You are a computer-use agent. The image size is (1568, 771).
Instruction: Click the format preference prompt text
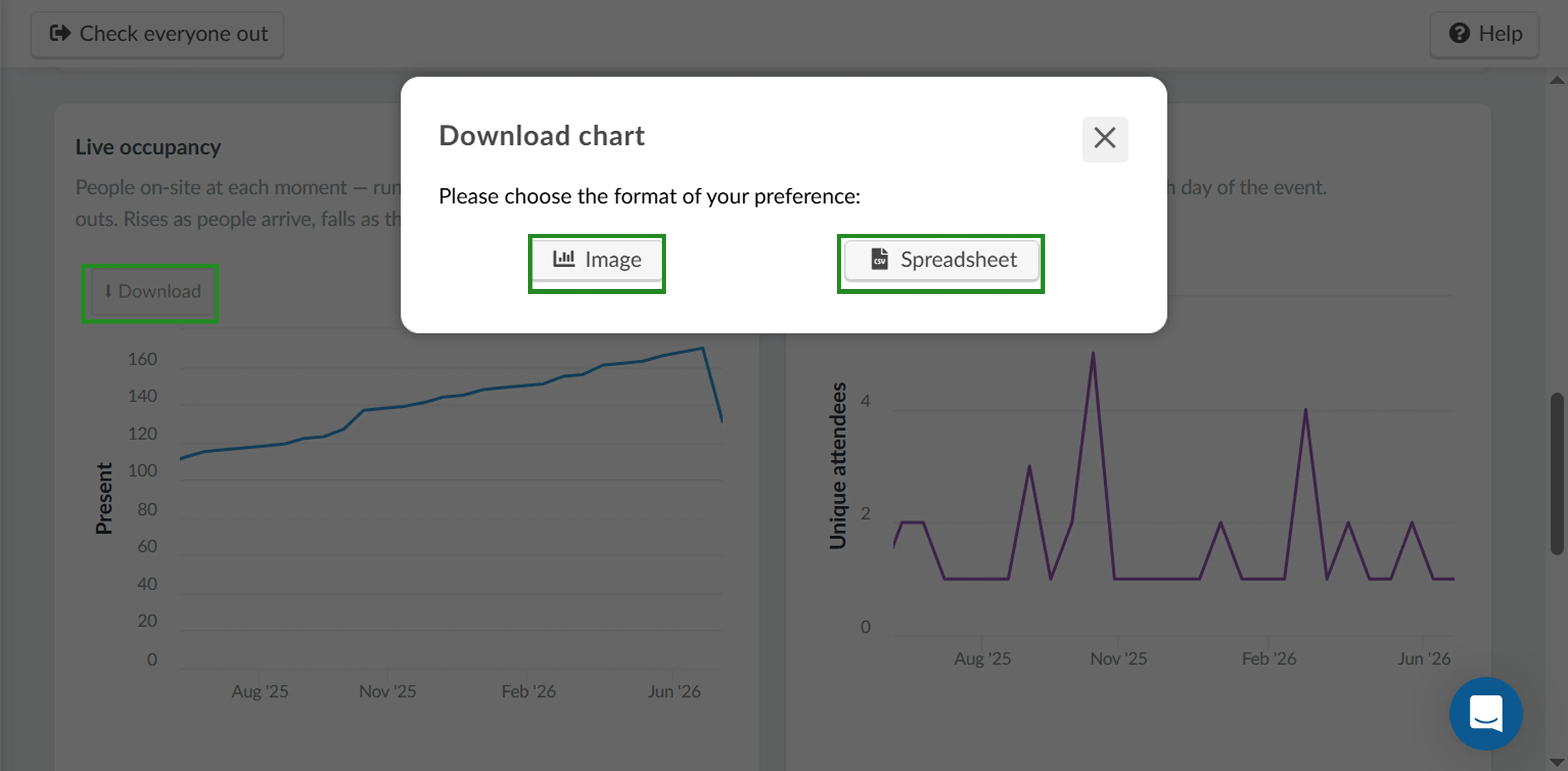tap(649, 197)
